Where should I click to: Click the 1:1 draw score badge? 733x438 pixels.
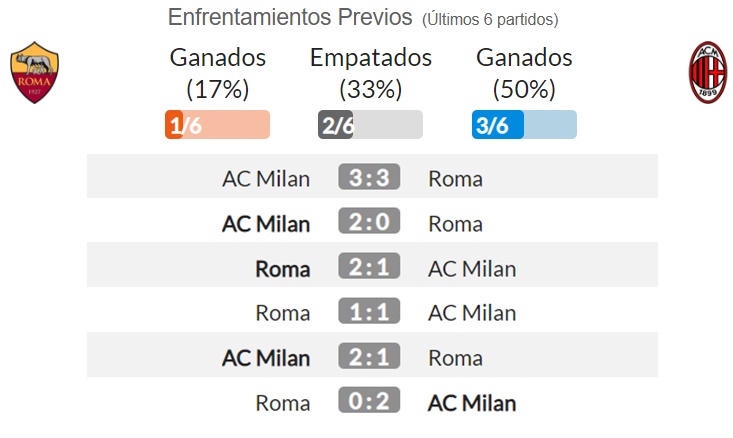click(369, 311)
